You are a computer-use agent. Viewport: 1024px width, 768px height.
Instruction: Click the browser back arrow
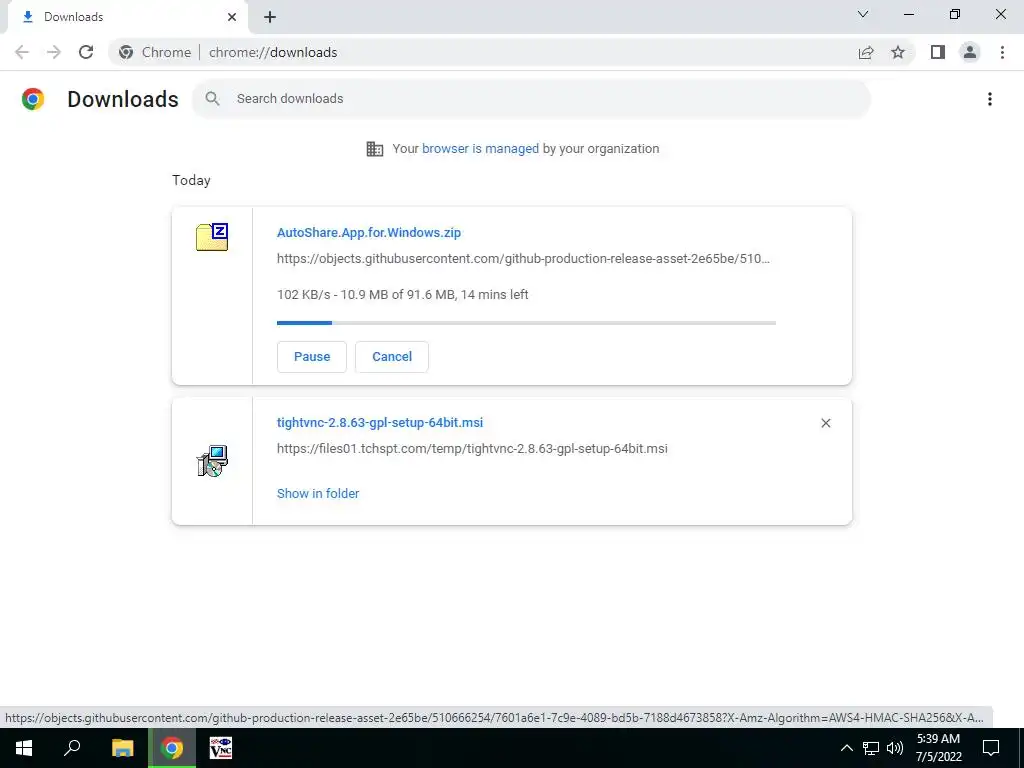tap(22, 52)
